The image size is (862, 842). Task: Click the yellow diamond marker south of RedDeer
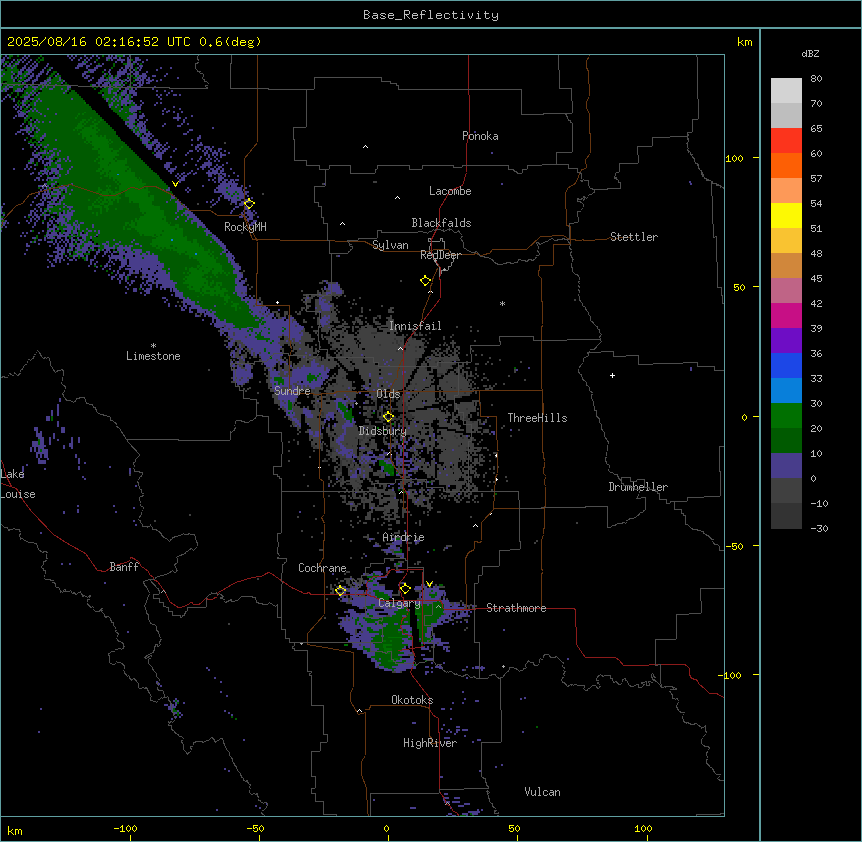(425, 280)
